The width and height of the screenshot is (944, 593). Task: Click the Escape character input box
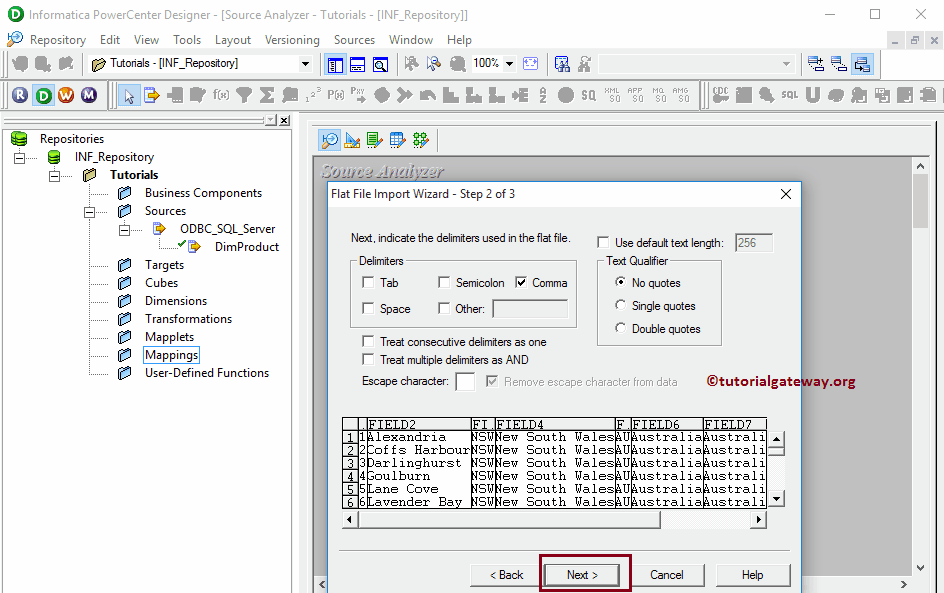tap(465, 381)
